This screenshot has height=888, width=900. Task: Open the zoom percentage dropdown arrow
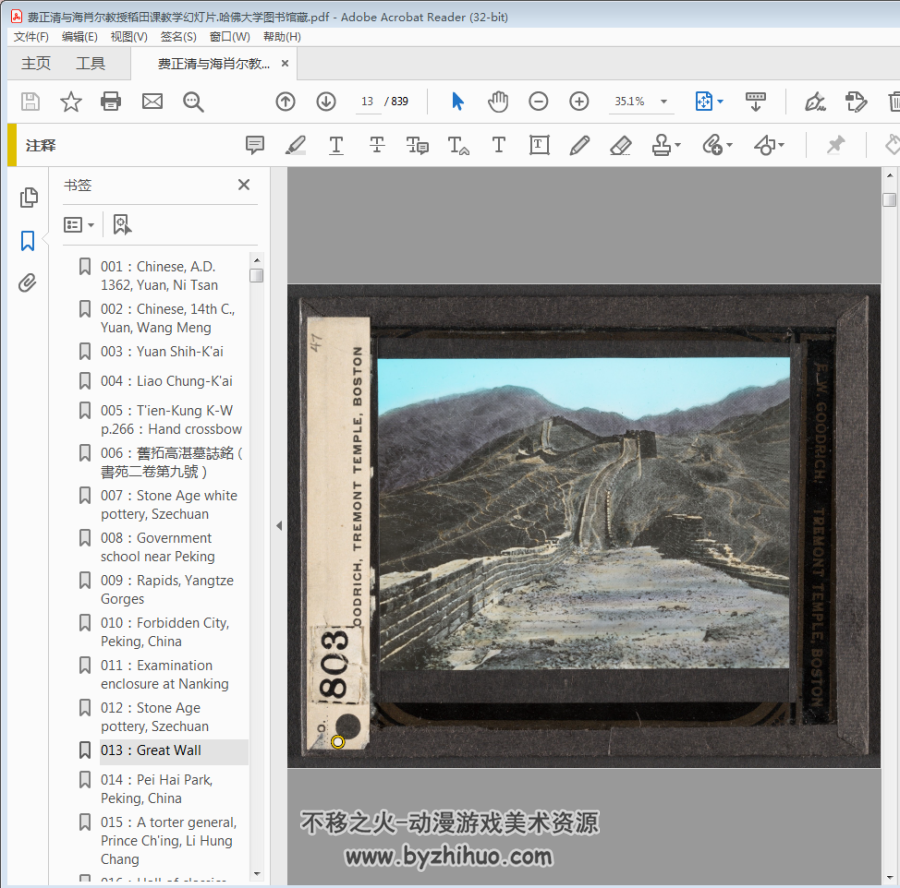pos(664,102)
